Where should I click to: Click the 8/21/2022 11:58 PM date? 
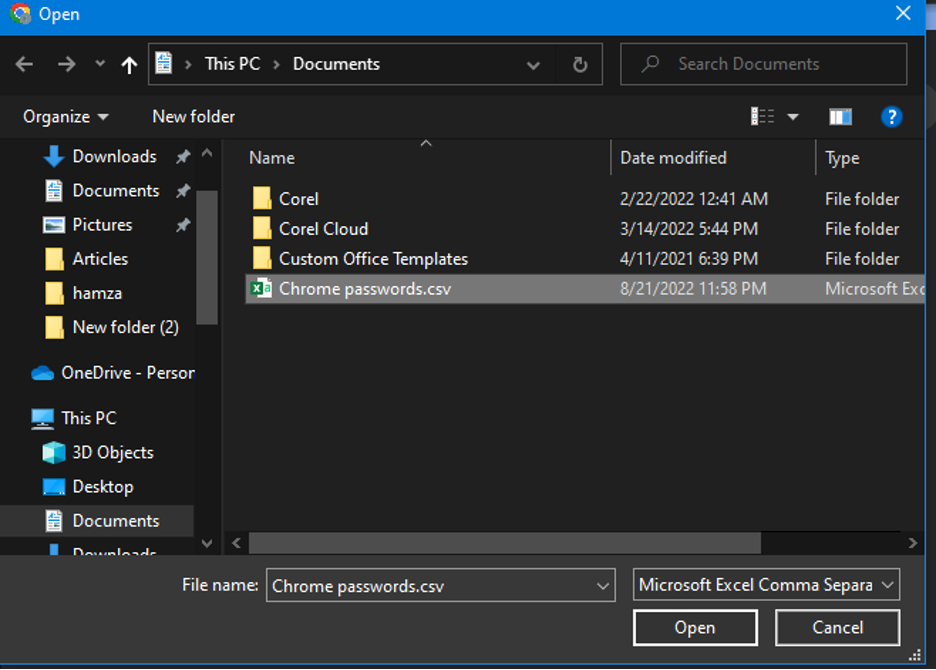[x=693, y=289]
